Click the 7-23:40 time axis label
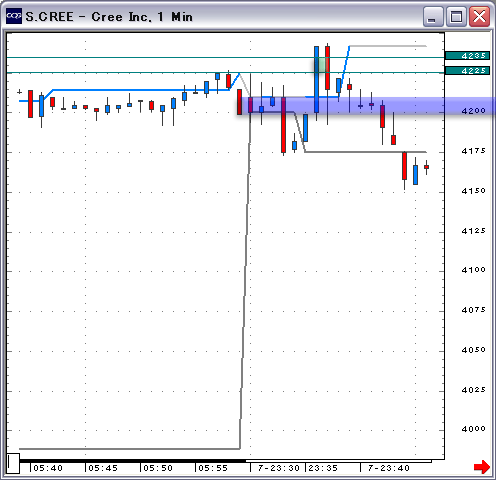This screenshot has height=480, width=496. point(388,468)
